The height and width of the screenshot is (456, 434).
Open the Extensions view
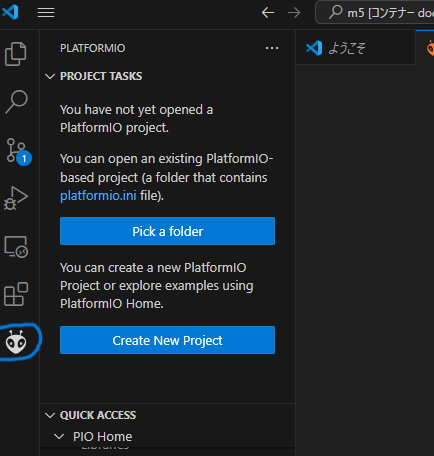click(16, 294)
